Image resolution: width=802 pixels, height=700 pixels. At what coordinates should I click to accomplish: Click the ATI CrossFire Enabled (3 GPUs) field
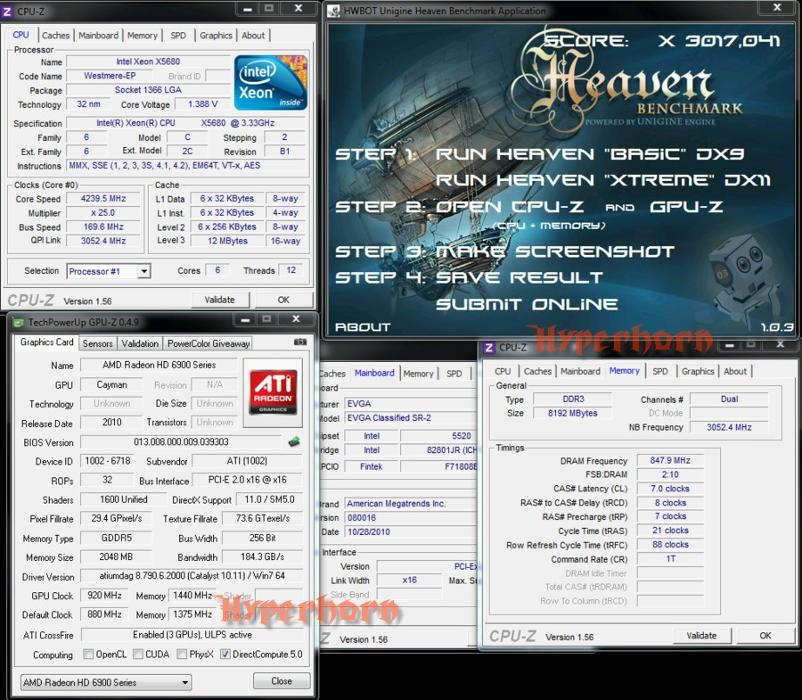(x=192, y=635)
